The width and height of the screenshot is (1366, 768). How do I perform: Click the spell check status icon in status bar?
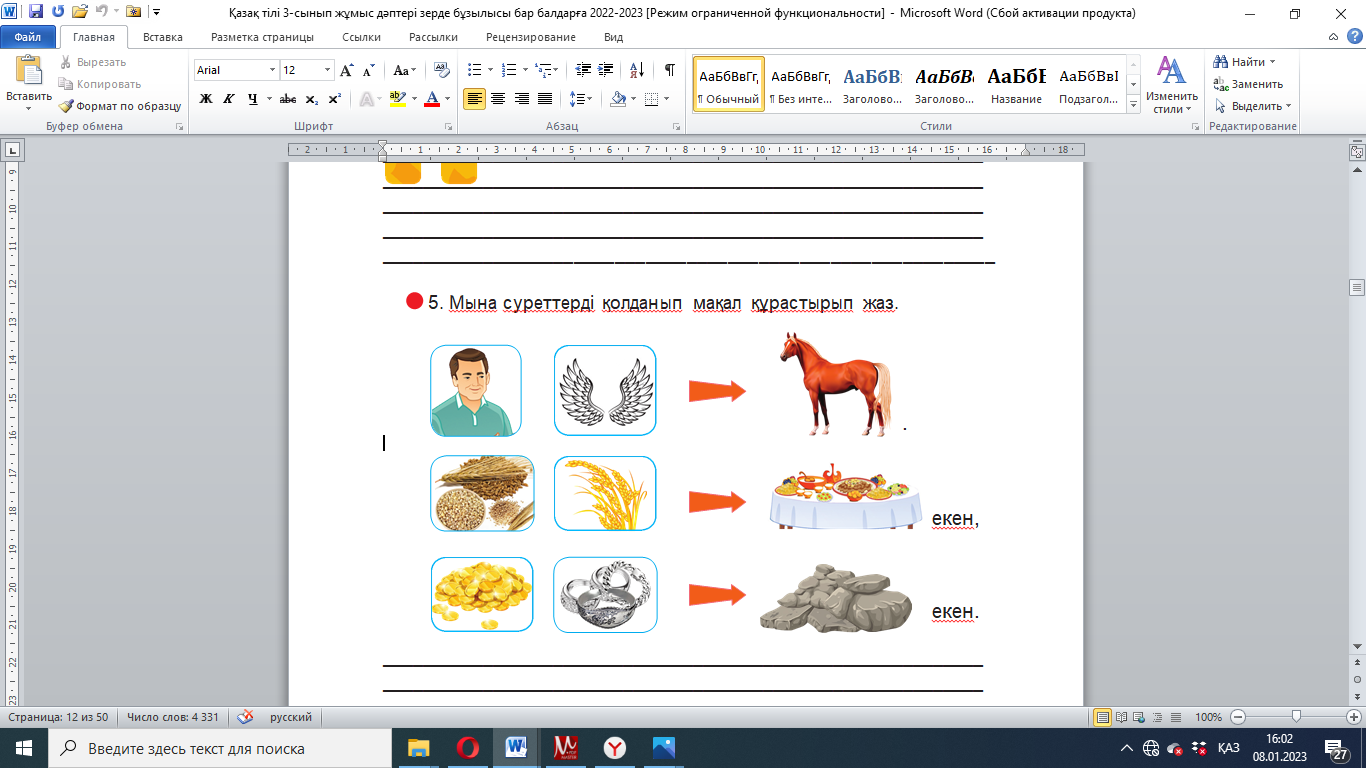[x=245, y=717]
